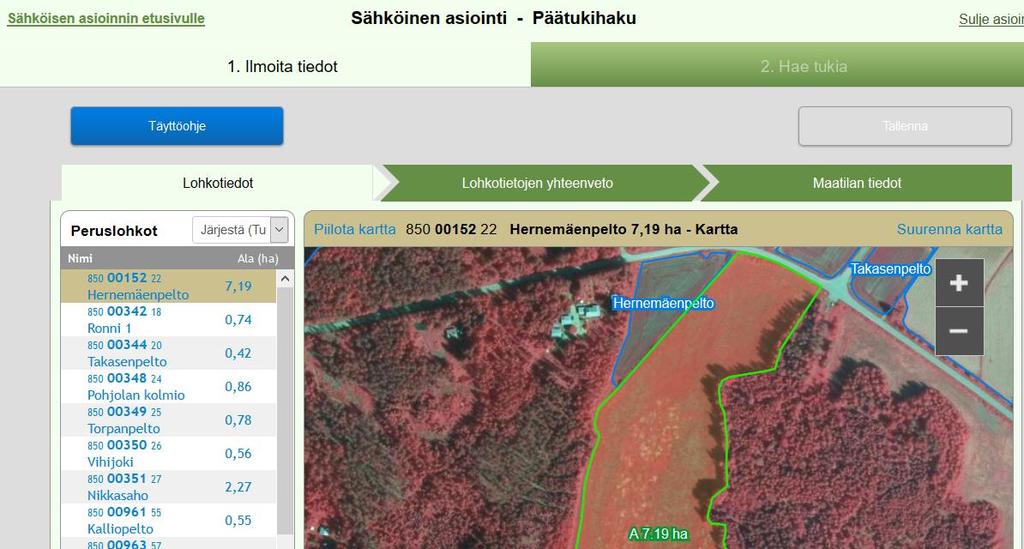Select parcel Pohjolan kolmio
The image size is (1024, 549).
pyautogui.click(x=168, y=386)
